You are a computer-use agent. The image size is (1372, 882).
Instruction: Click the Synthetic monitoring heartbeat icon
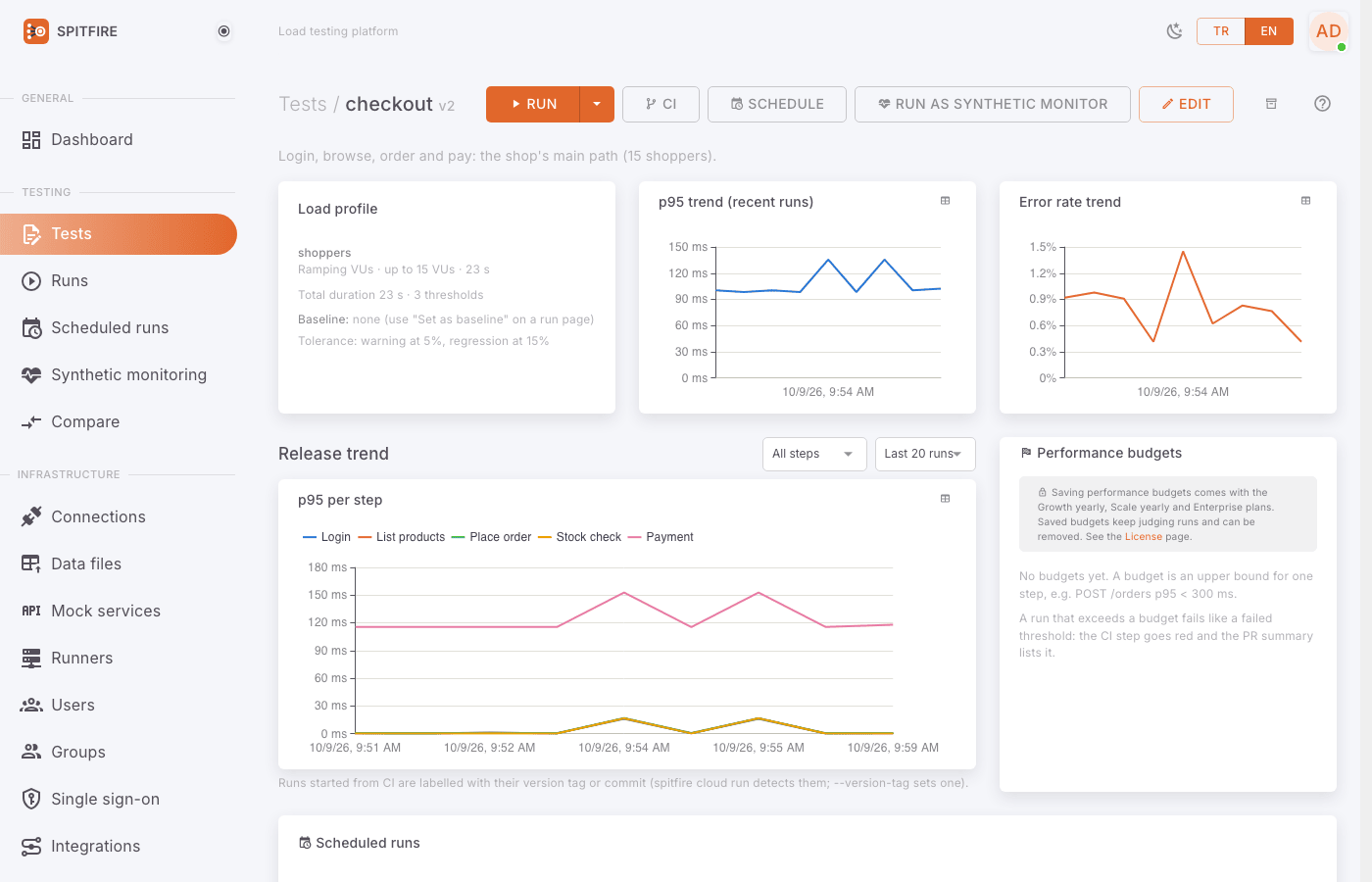(31, 375)
